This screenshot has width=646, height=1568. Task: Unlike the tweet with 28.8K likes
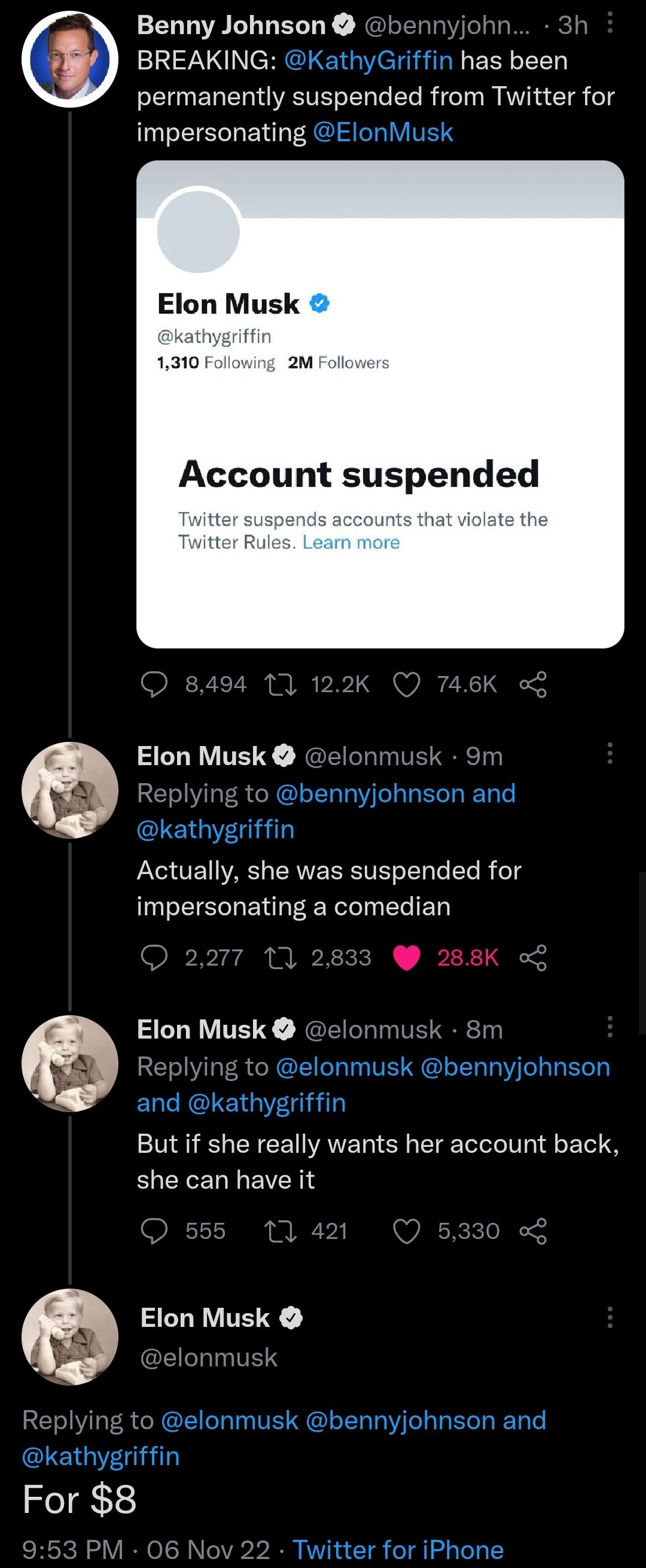[x=406, y=957]
